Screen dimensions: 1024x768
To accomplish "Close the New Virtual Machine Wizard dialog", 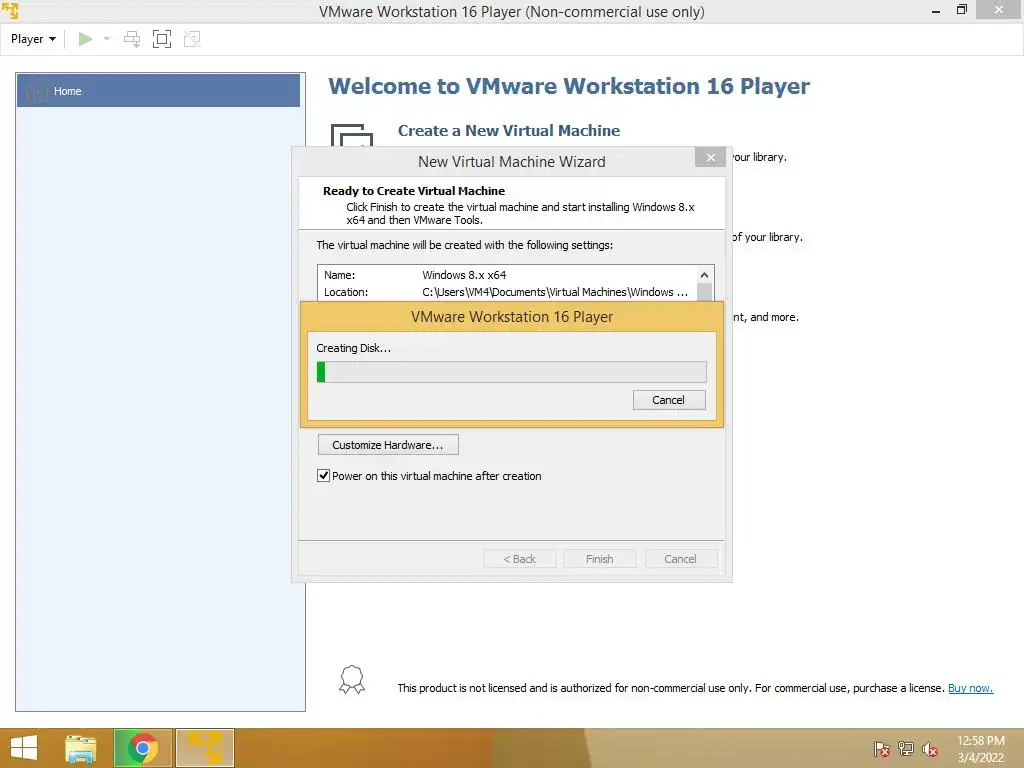I will coord(711,157).
